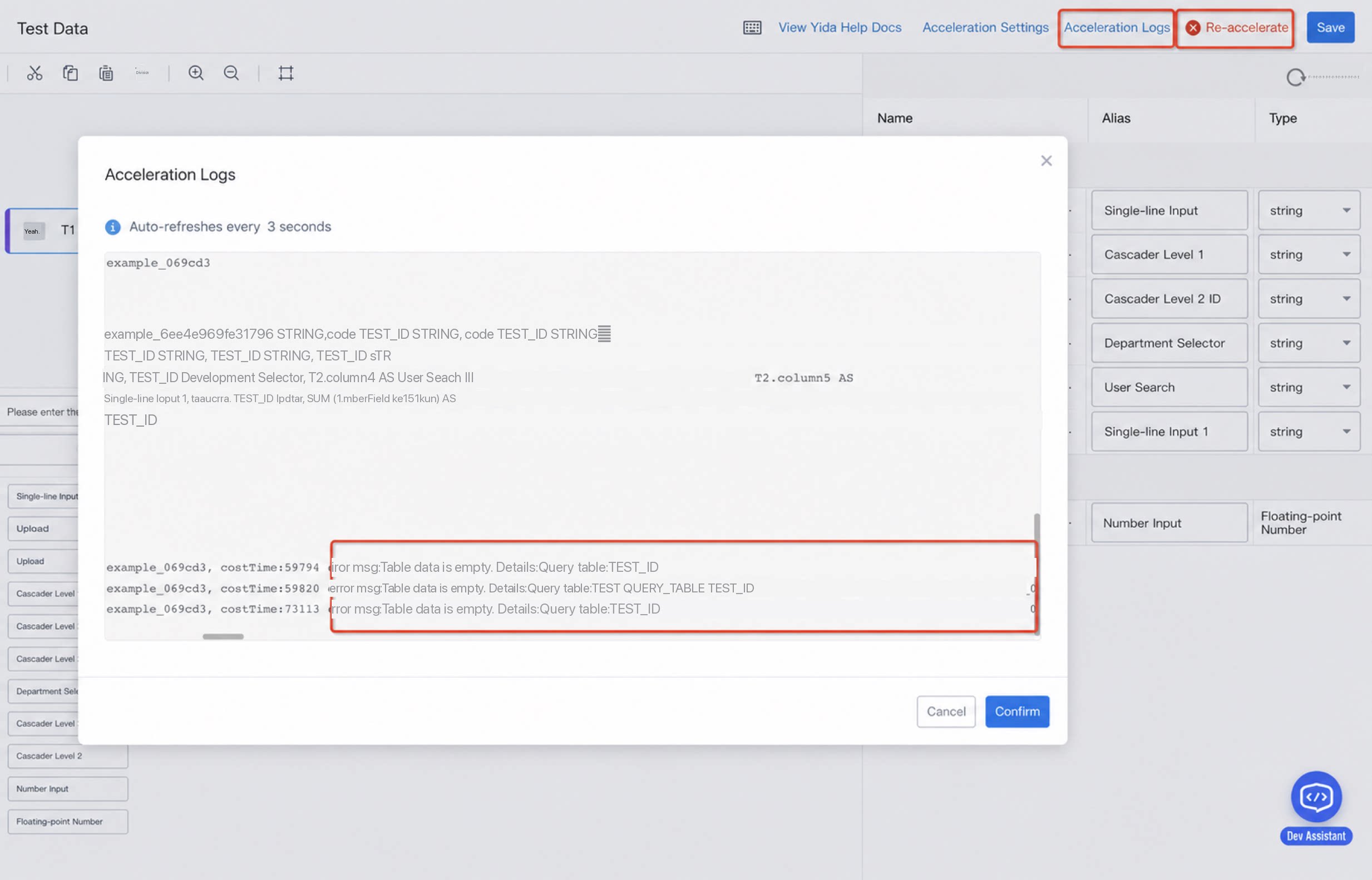Close the Acceleration Logs dialog
Screen dimensions: 1372x880
click(1046, 161)
